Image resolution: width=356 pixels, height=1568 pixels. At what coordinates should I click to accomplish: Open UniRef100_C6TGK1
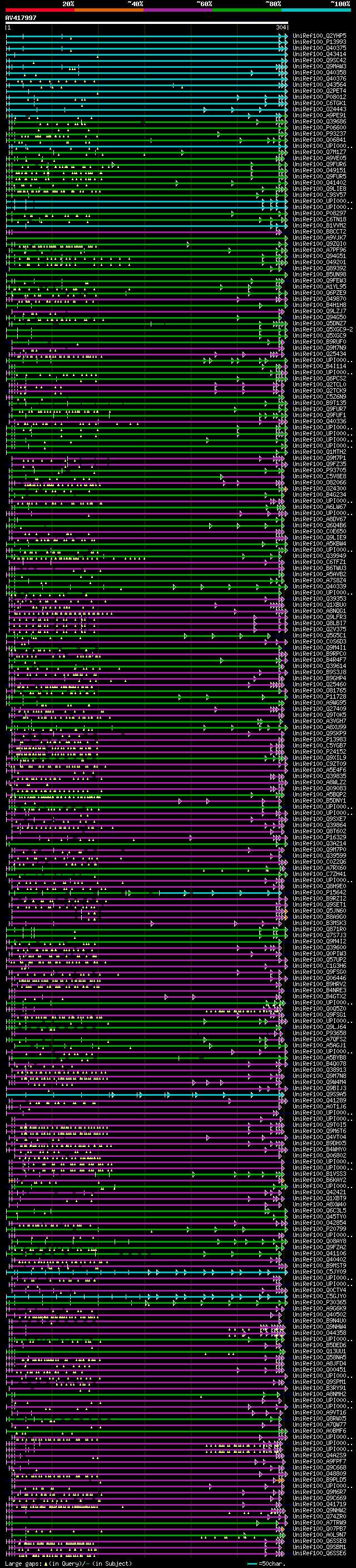319,103
